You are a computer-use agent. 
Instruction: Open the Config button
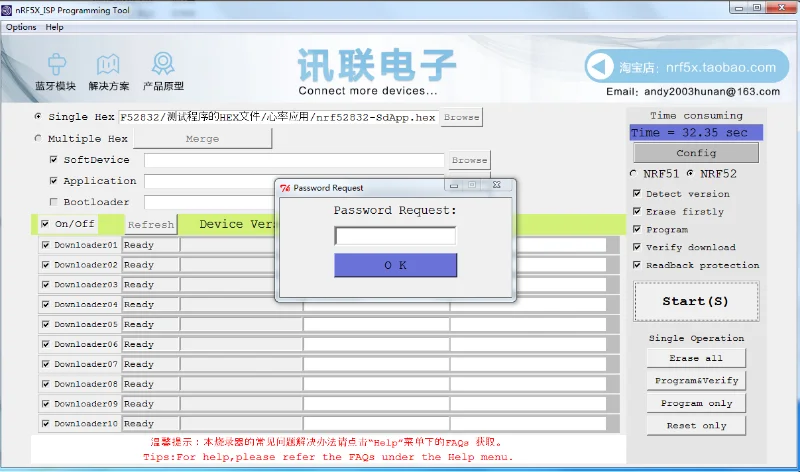(696, 153)
